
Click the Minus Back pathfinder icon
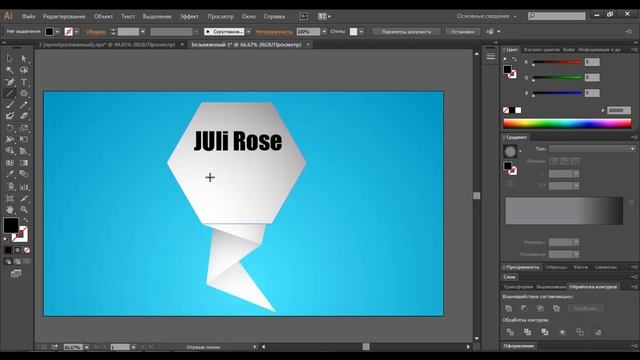tap(597, 332)
